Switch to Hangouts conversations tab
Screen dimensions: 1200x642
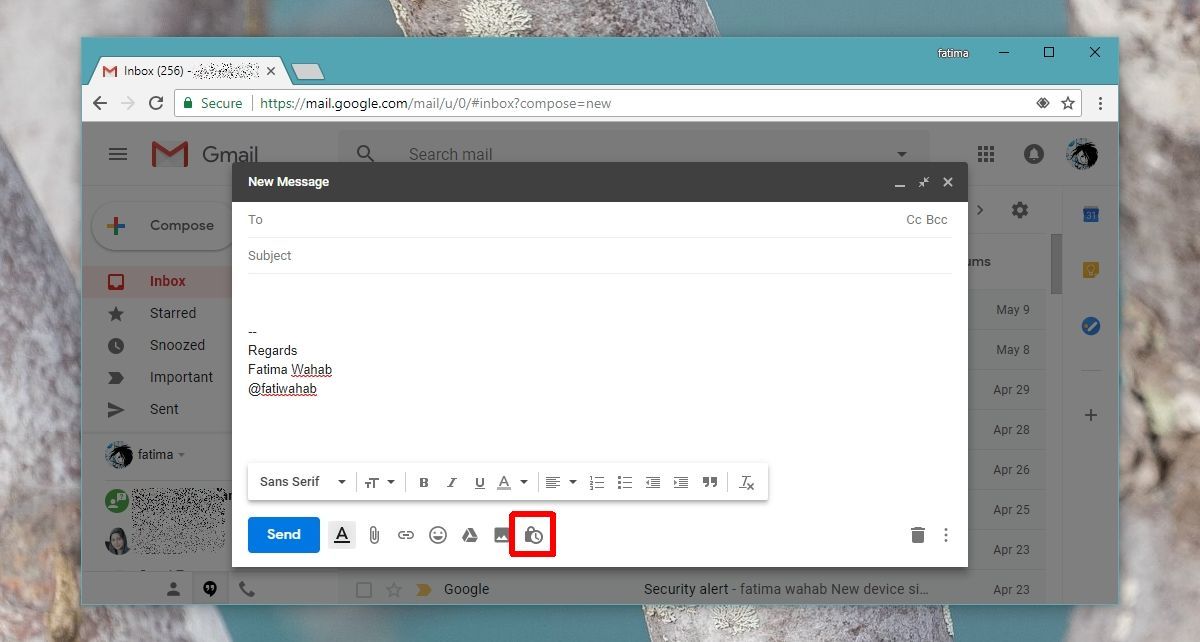click(210, 589)
